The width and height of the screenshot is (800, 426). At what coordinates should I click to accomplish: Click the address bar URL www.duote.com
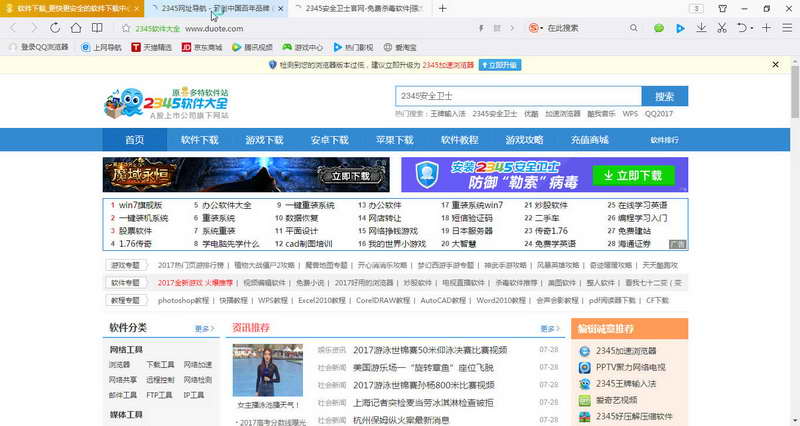214,29
